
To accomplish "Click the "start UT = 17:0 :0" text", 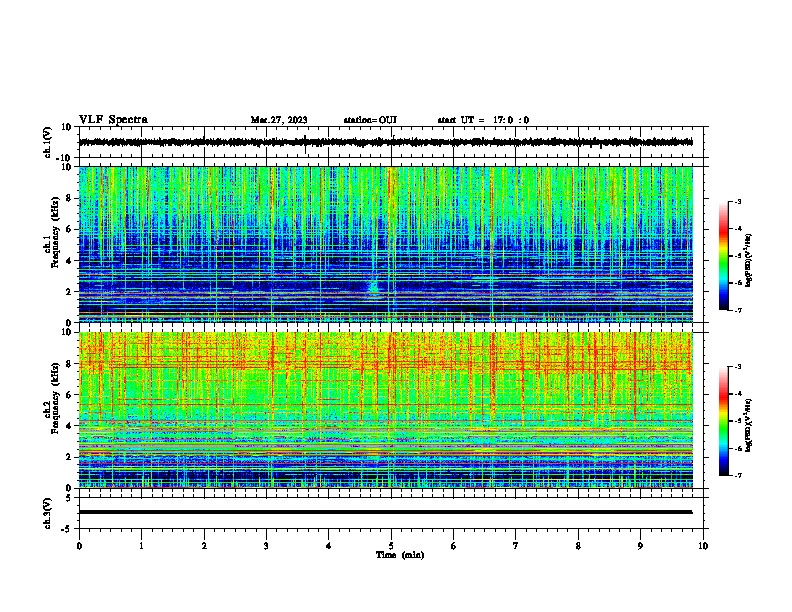I will coord(483,120).
